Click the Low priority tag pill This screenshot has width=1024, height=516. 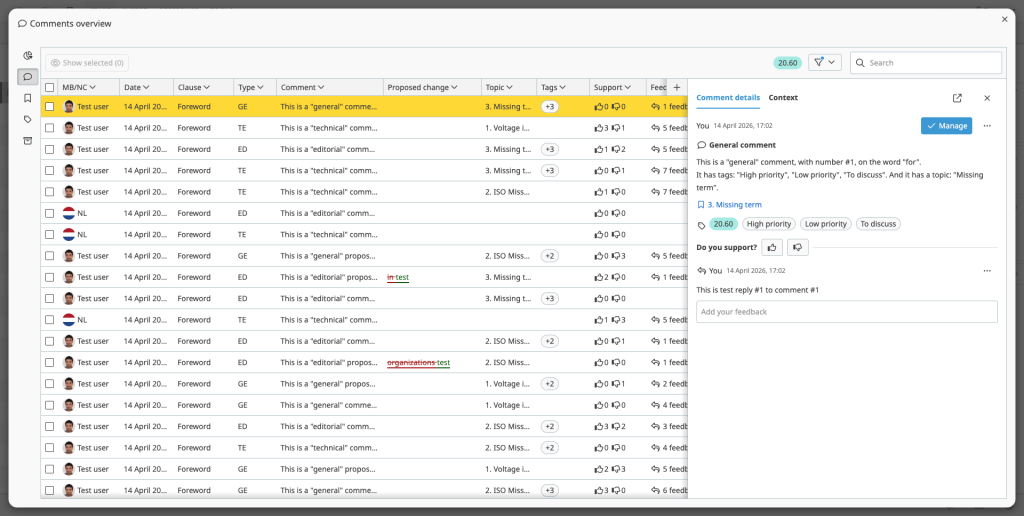pyautogui.click(x=825, y=224)
